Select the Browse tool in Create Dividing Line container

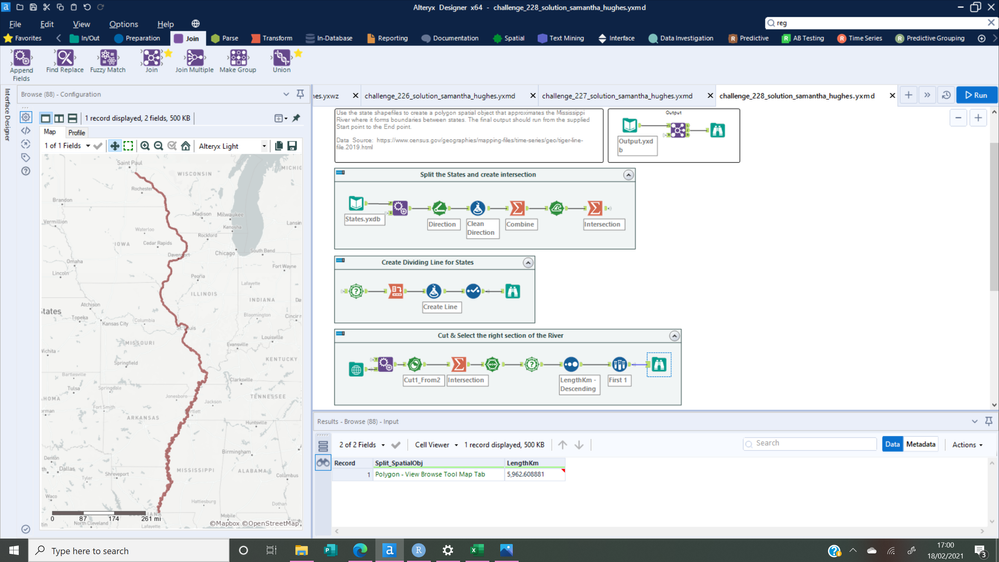tap(513, 291)
